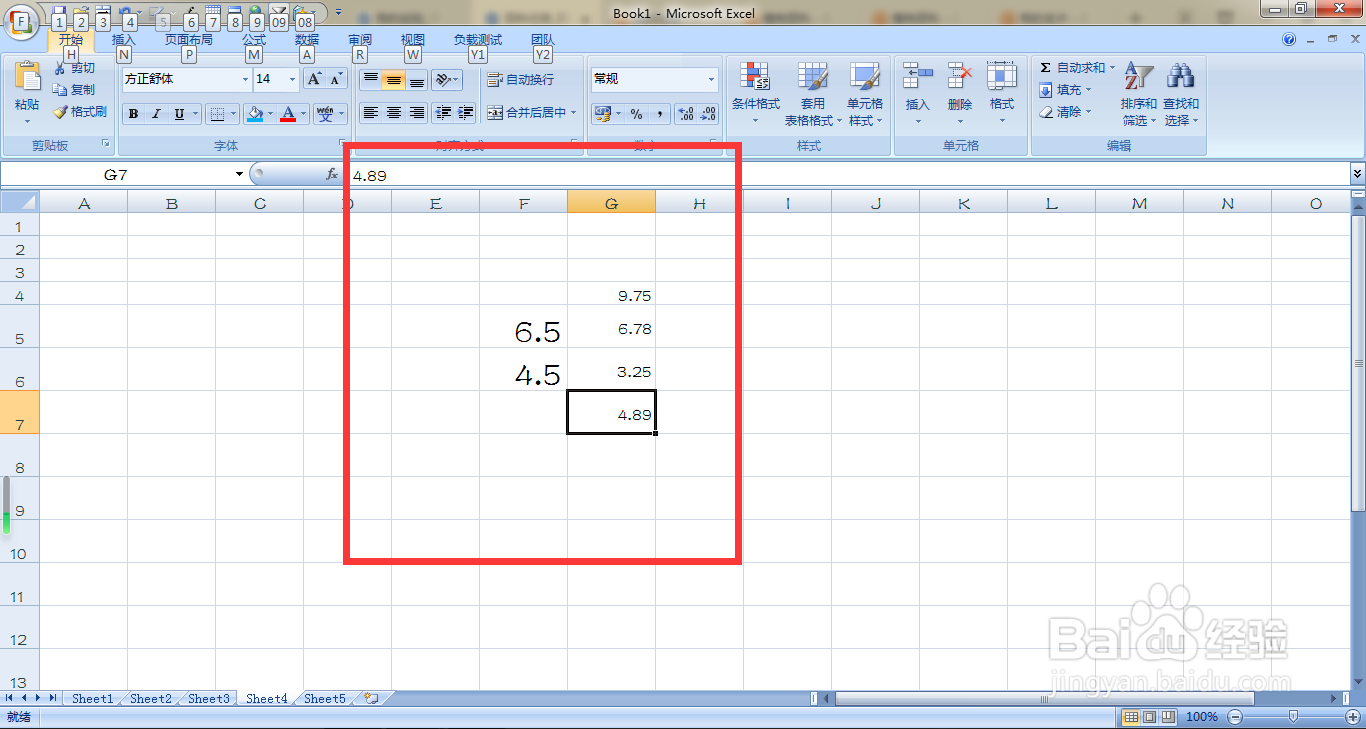Switch to the Formulas (公式) tab
This screenshot has width=1366, height=729.
pos(254,40)
